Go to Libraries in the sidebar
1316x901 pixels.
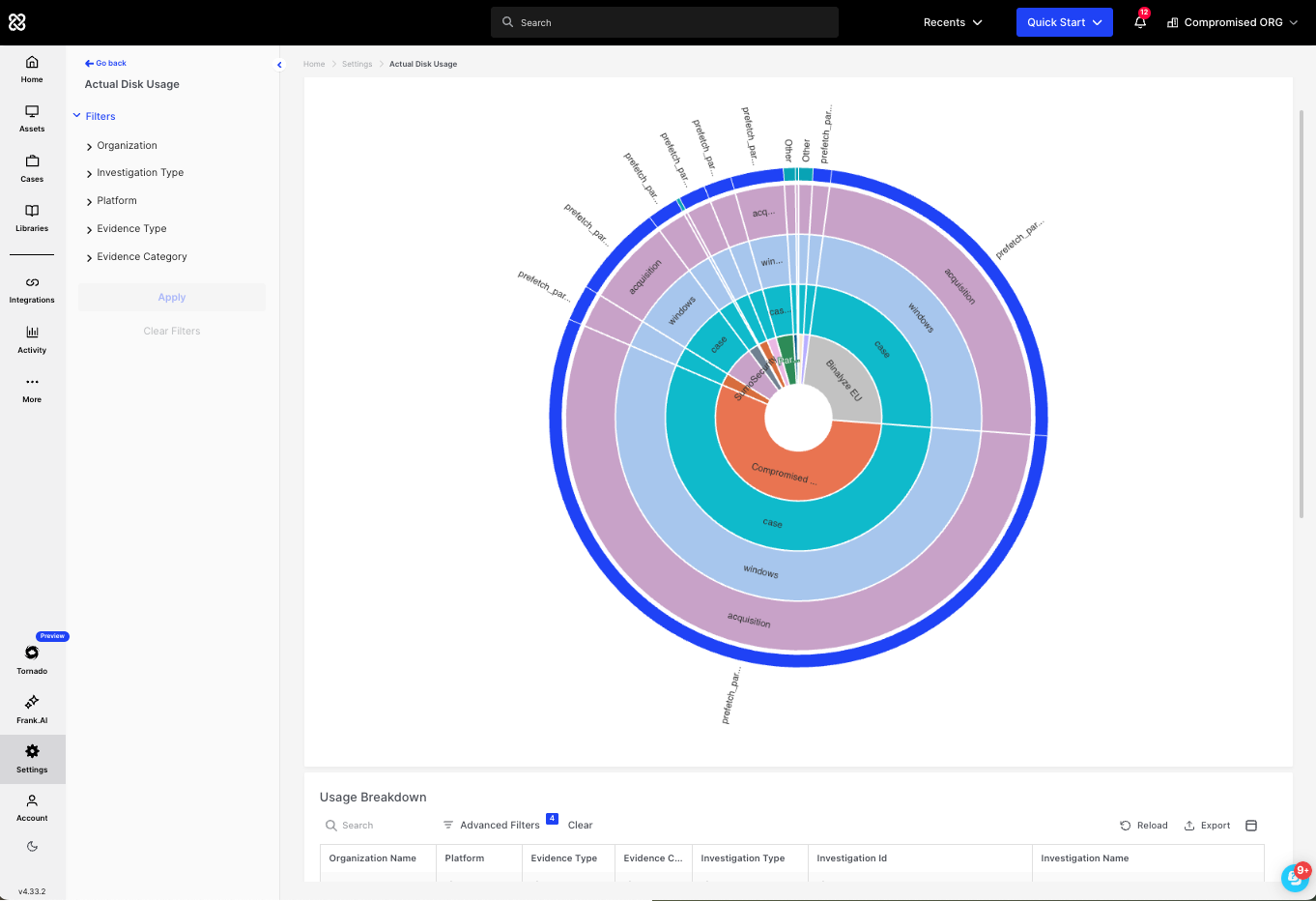tap(32, 218)
